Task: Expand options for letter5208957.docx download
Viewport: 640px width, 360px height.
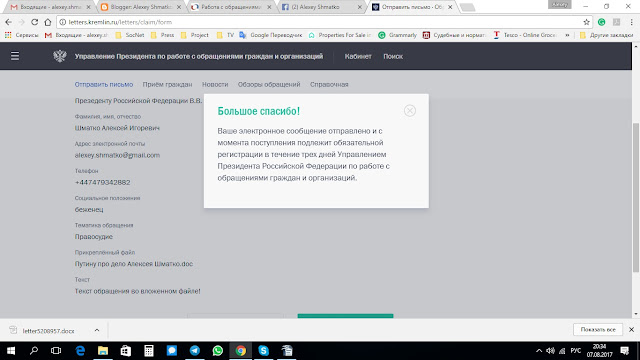Action: coord(97,330)
